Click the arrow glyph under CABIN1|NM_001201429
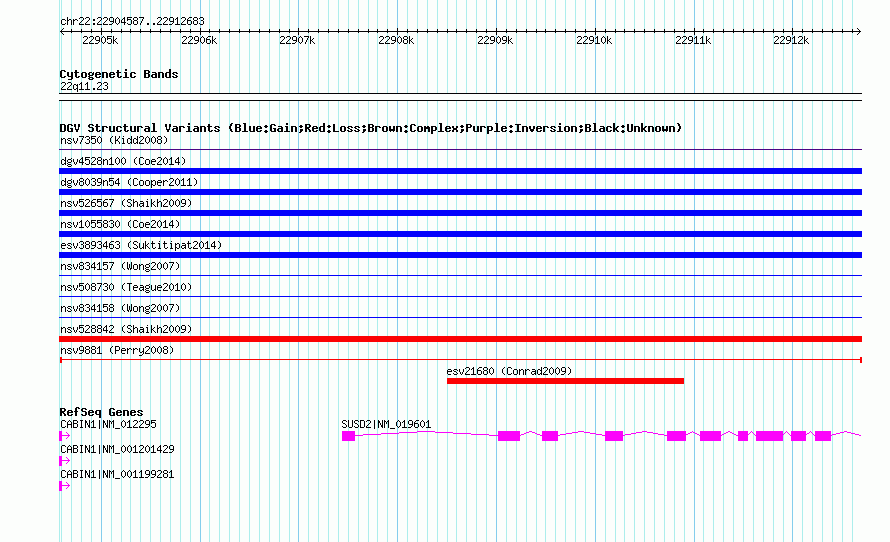This screenshot has width=890, height=542. click(x=65, y=461)
